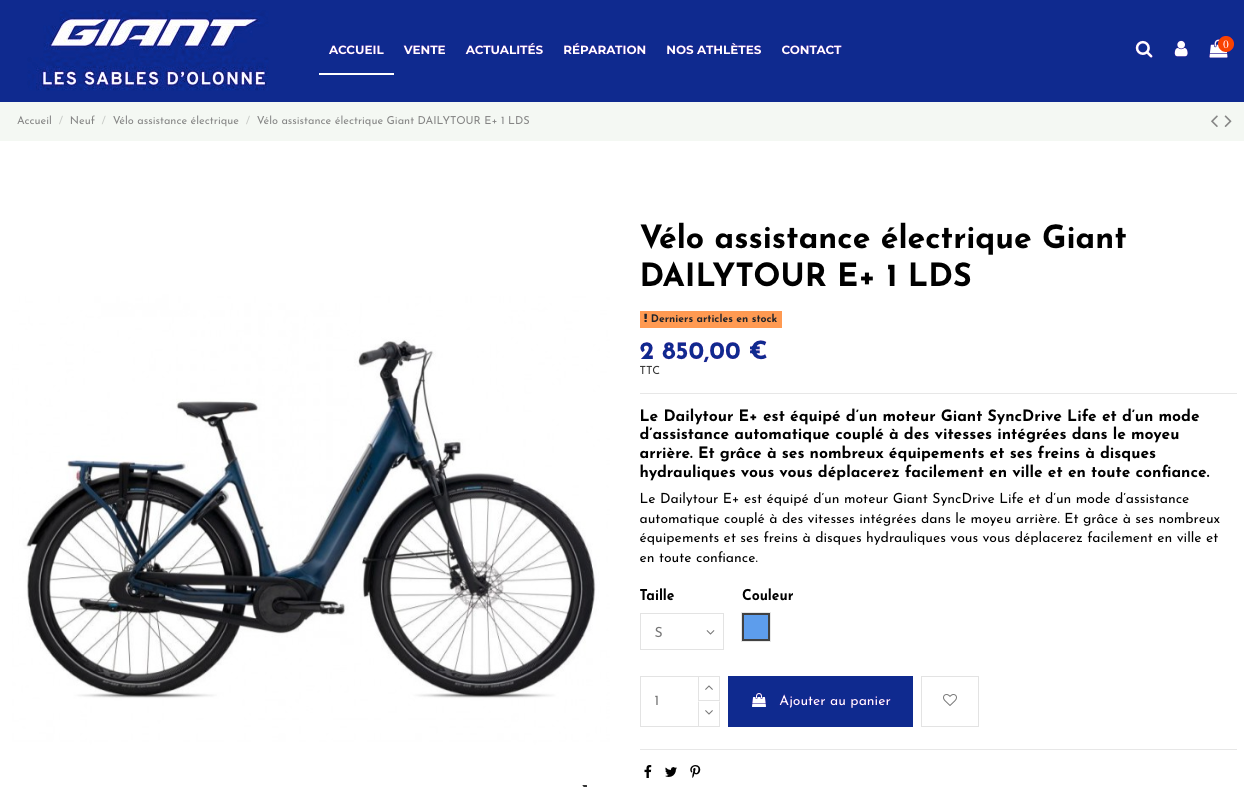Open the VENTE menu item
1244x787 pixels.
pos(424,50)
